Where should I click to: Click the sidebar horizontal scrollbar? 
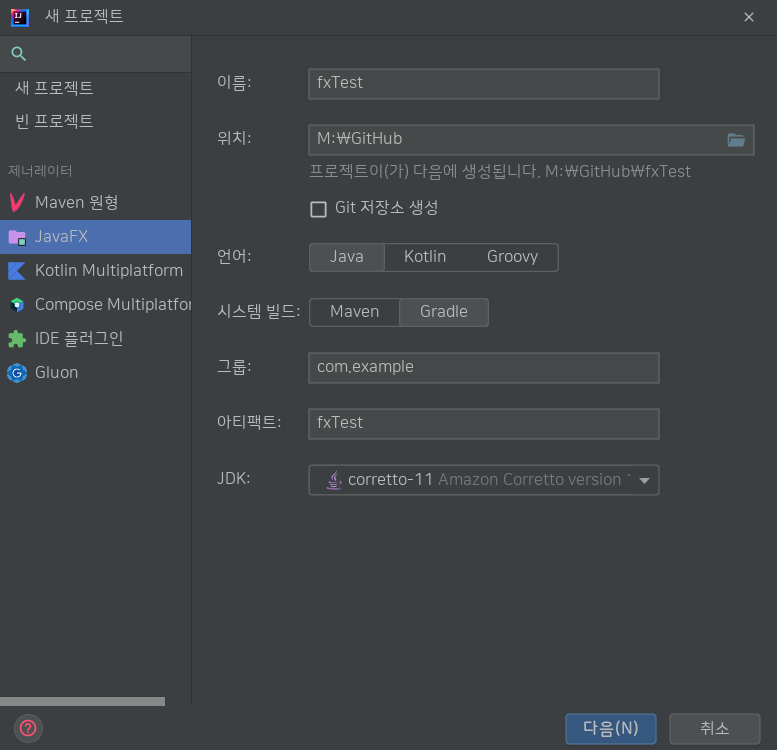82,701
